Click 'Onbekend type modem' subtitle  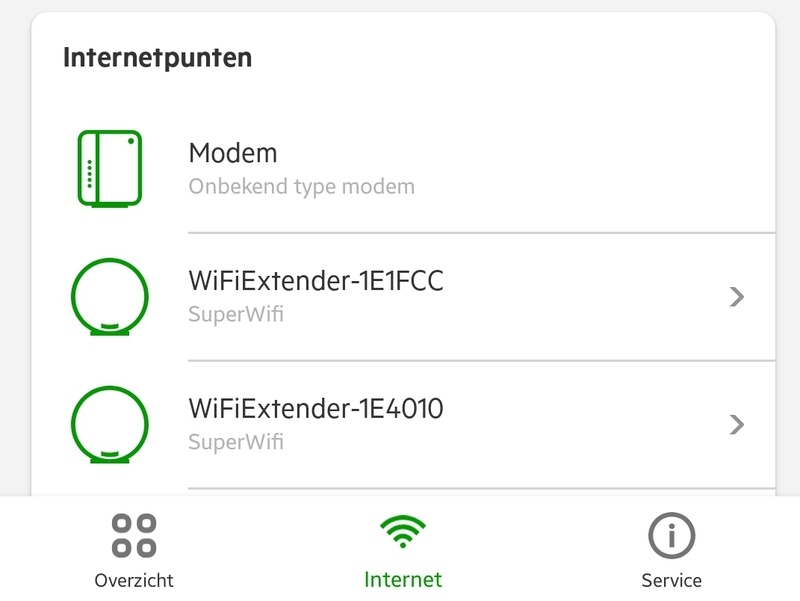[301, 187]
